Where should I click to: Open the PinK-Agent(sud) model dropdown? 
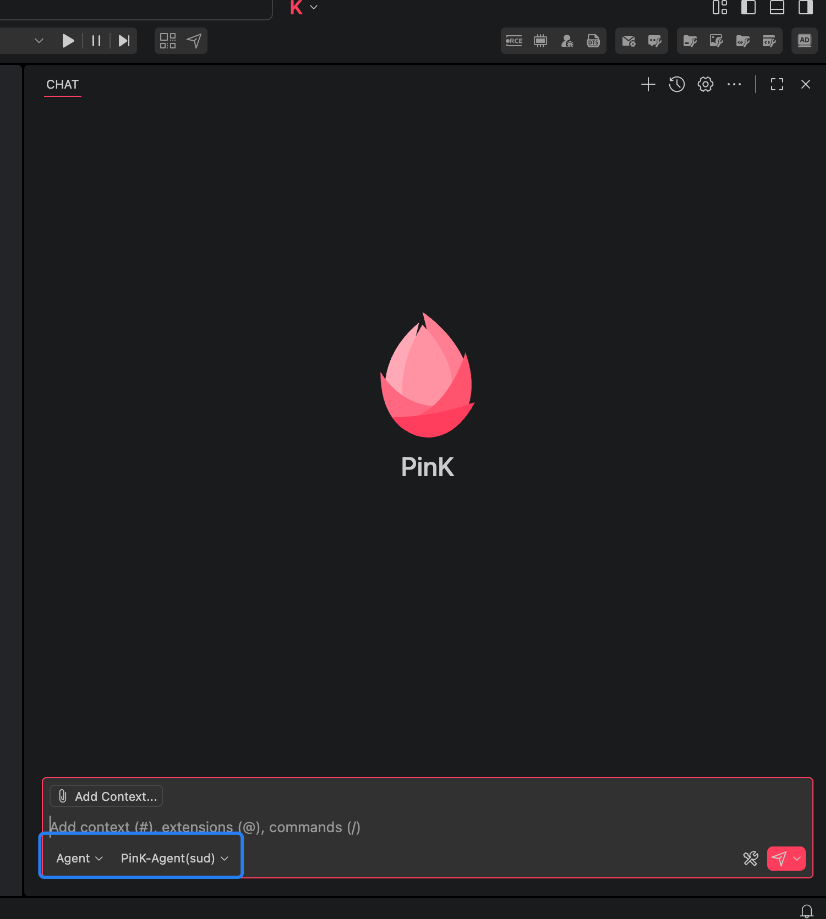click(x=174, y=858)
